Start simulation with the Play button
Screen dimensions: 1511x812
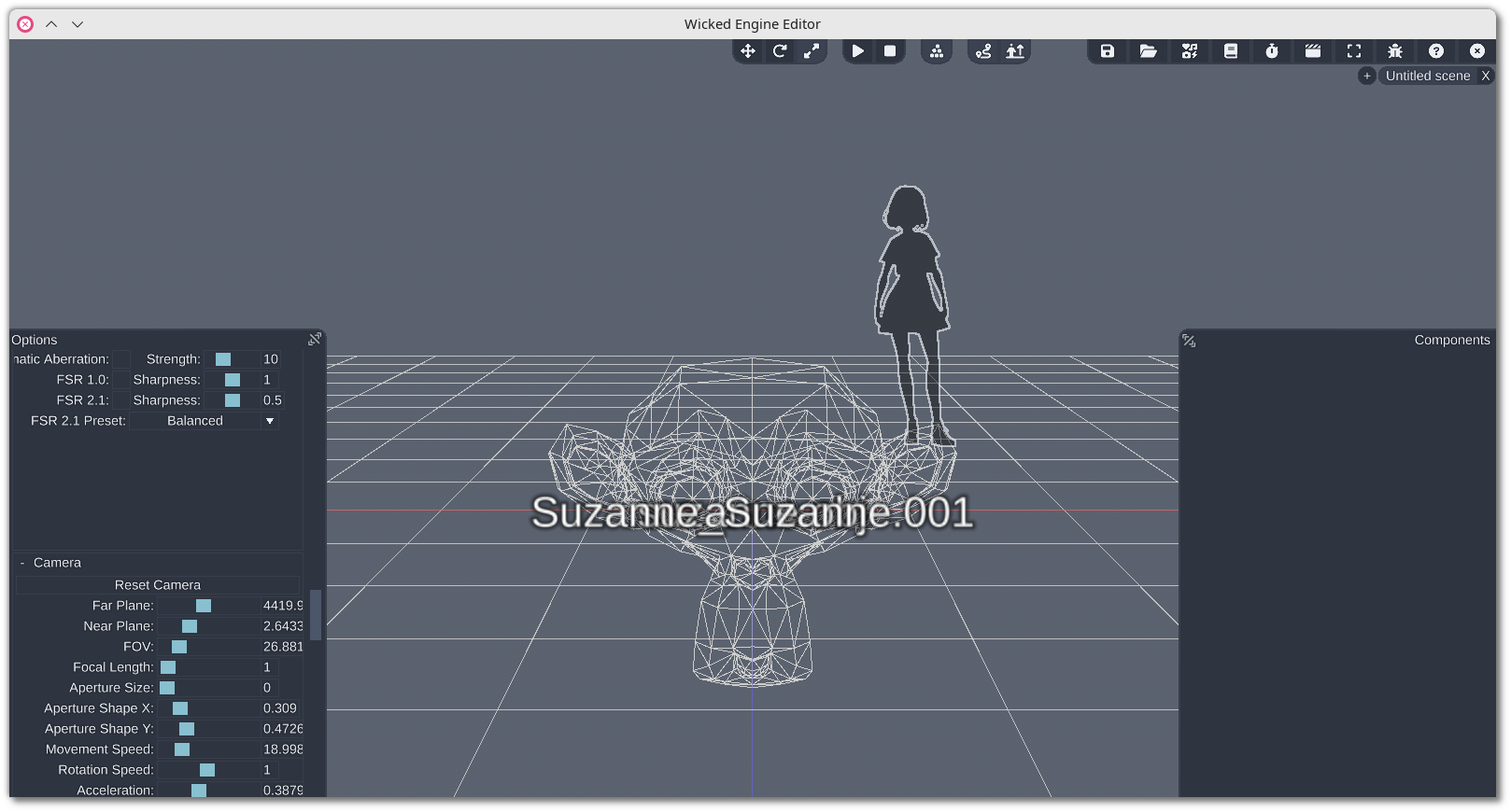click(x=858, y=51)
